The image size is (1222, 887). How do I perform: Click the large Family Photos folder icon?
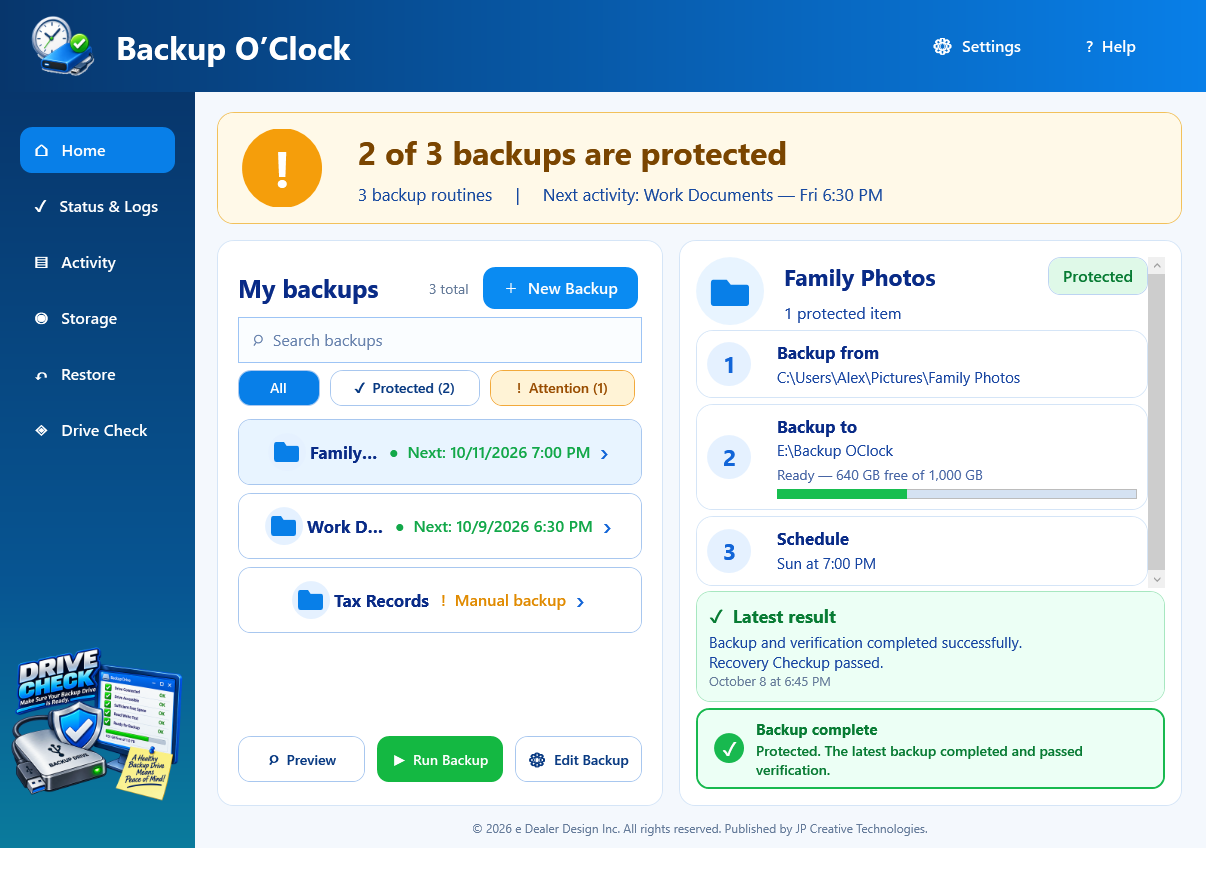point(730,292)
